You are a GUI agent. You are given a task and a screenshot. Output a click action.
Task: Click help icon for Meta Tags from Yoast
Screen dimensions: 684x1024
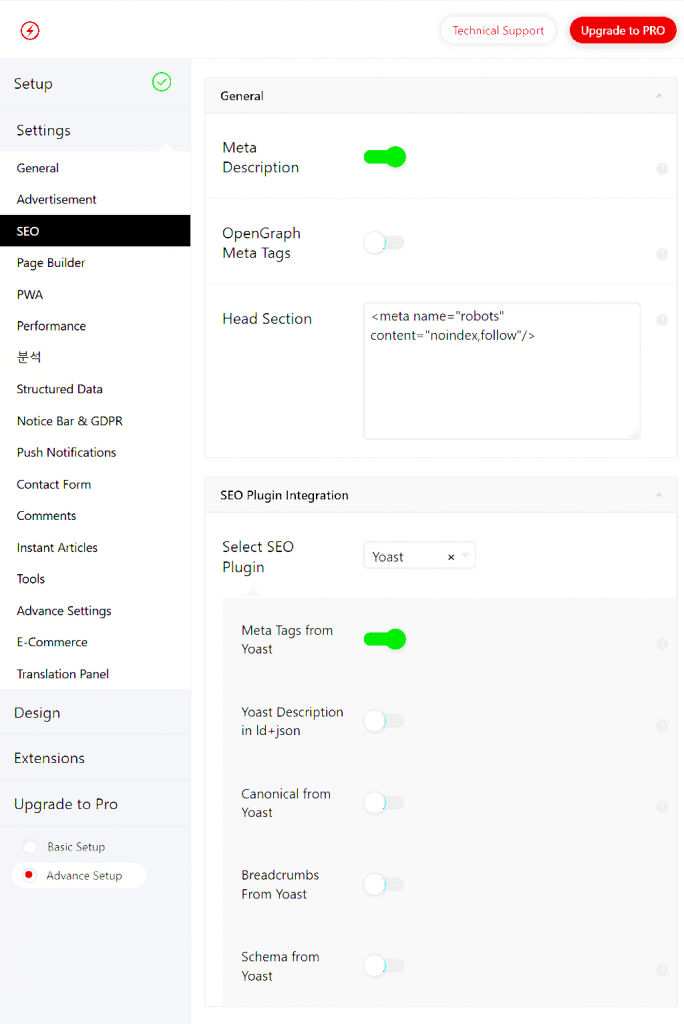[x=661, y=644]
